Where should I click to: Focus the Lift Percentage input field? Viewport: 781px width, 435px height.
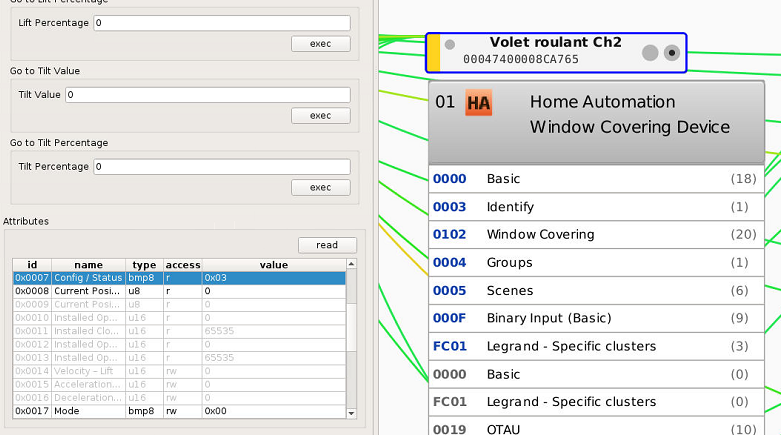pos(222,23)
